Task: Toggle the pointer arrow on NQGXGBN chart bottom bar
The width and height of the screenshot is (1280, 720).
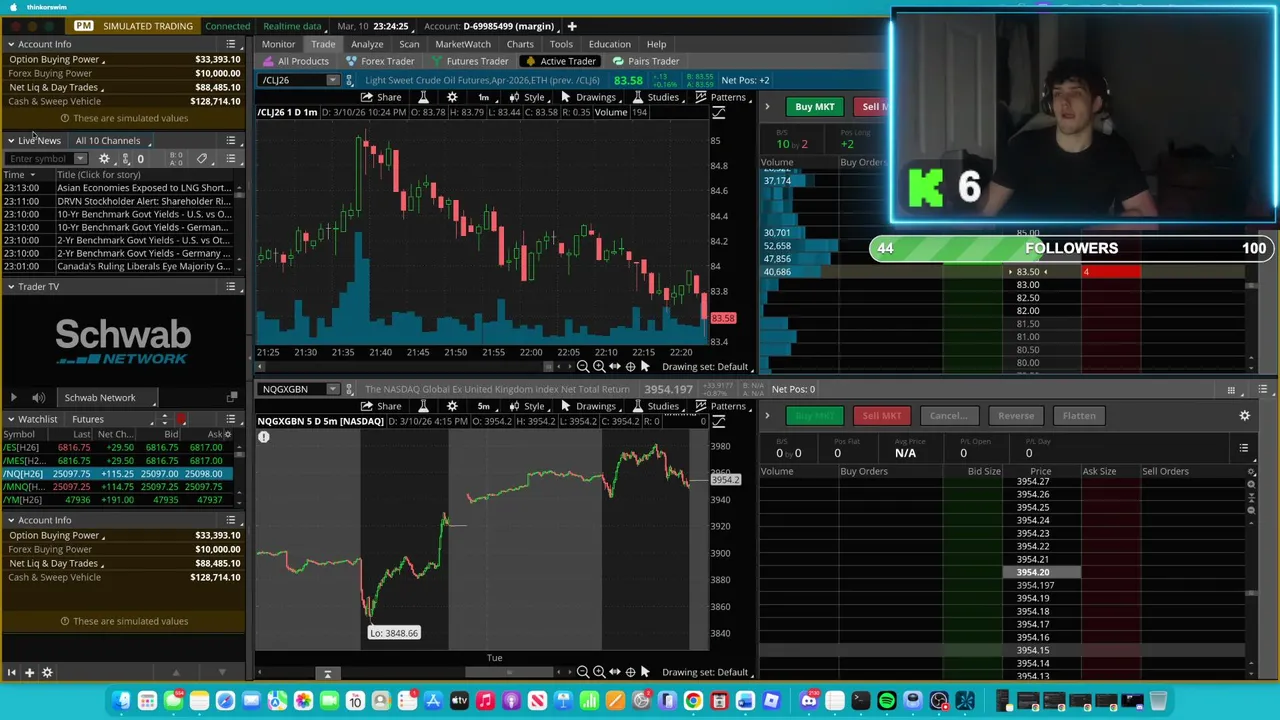Action: (645, 672)
